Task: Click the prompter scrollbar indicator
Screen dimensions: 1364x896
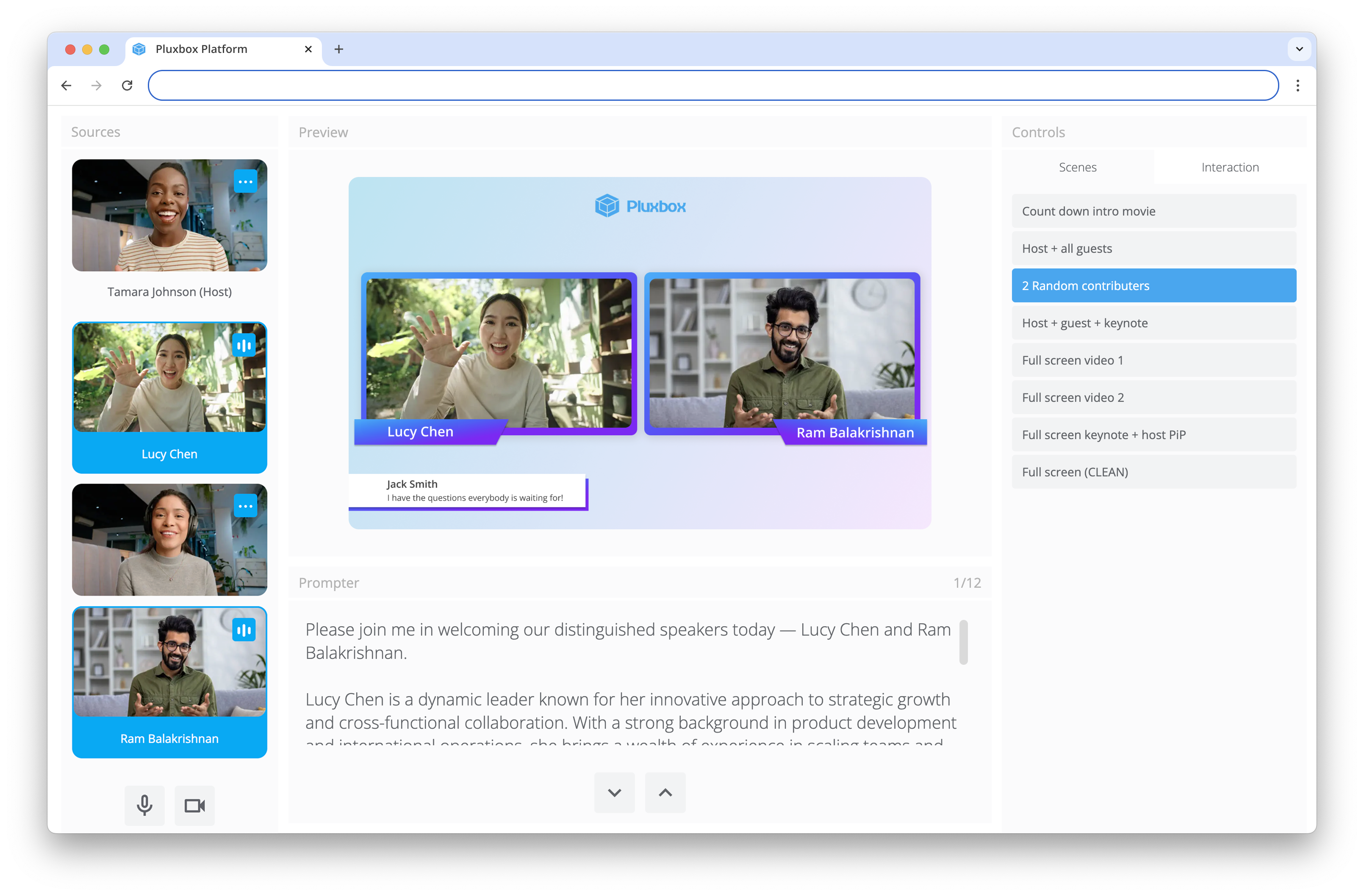Action: (965, 643)
